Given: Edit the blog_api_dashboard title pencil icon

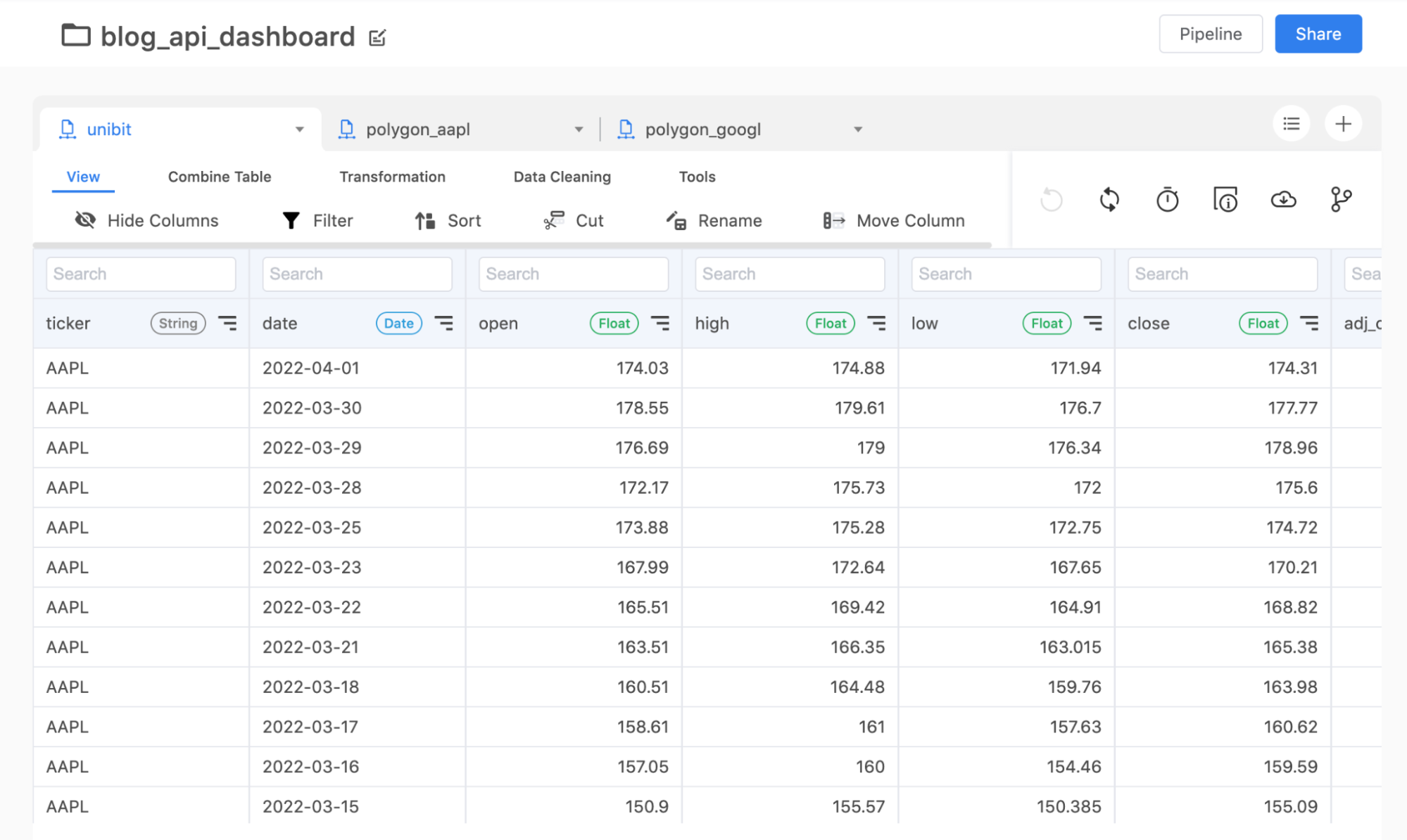Looking at the screenshot, I should tap(378, 37).
